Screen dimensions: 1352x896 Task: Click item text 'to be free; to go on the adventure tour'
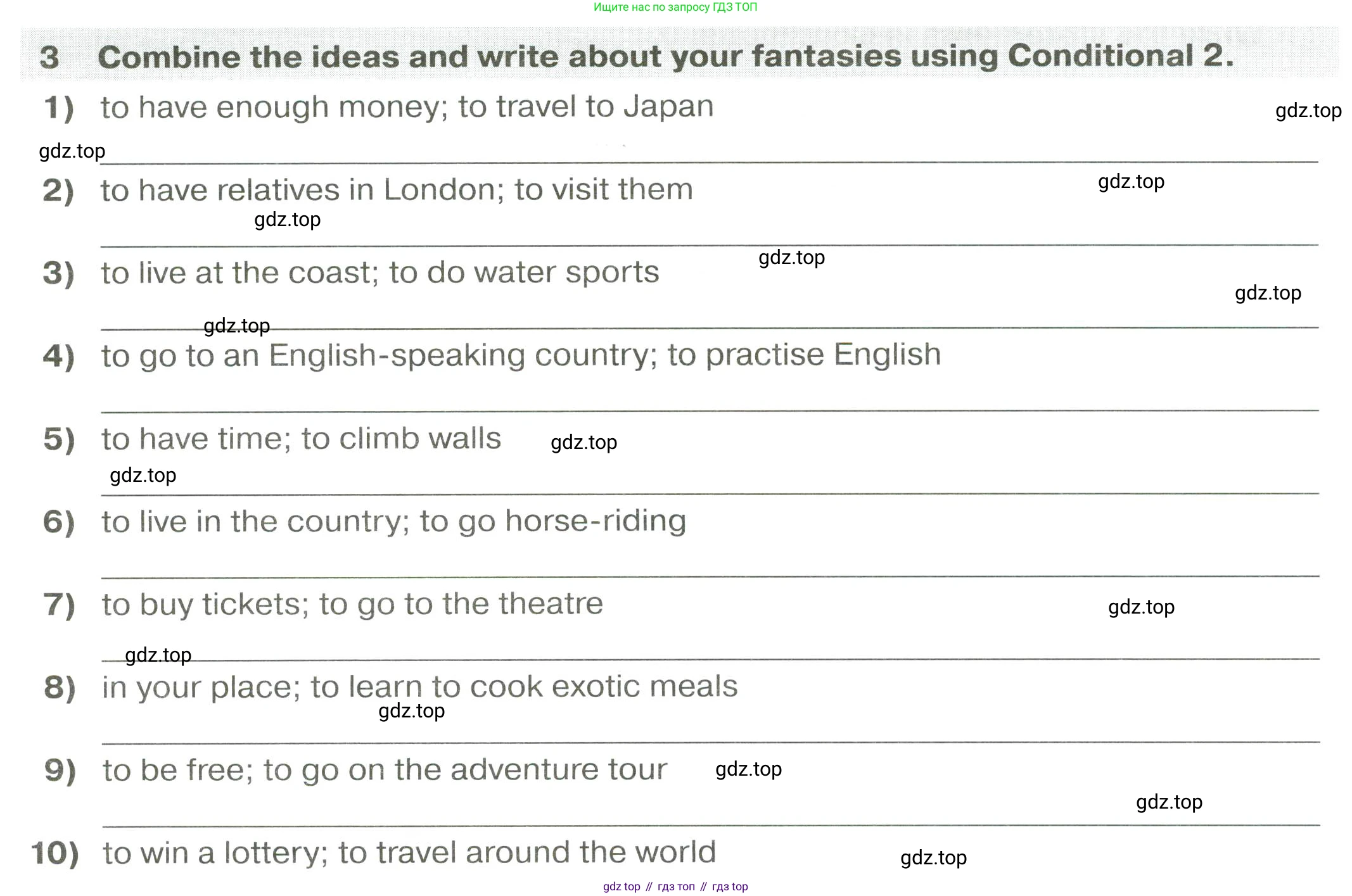pos(385,771)
